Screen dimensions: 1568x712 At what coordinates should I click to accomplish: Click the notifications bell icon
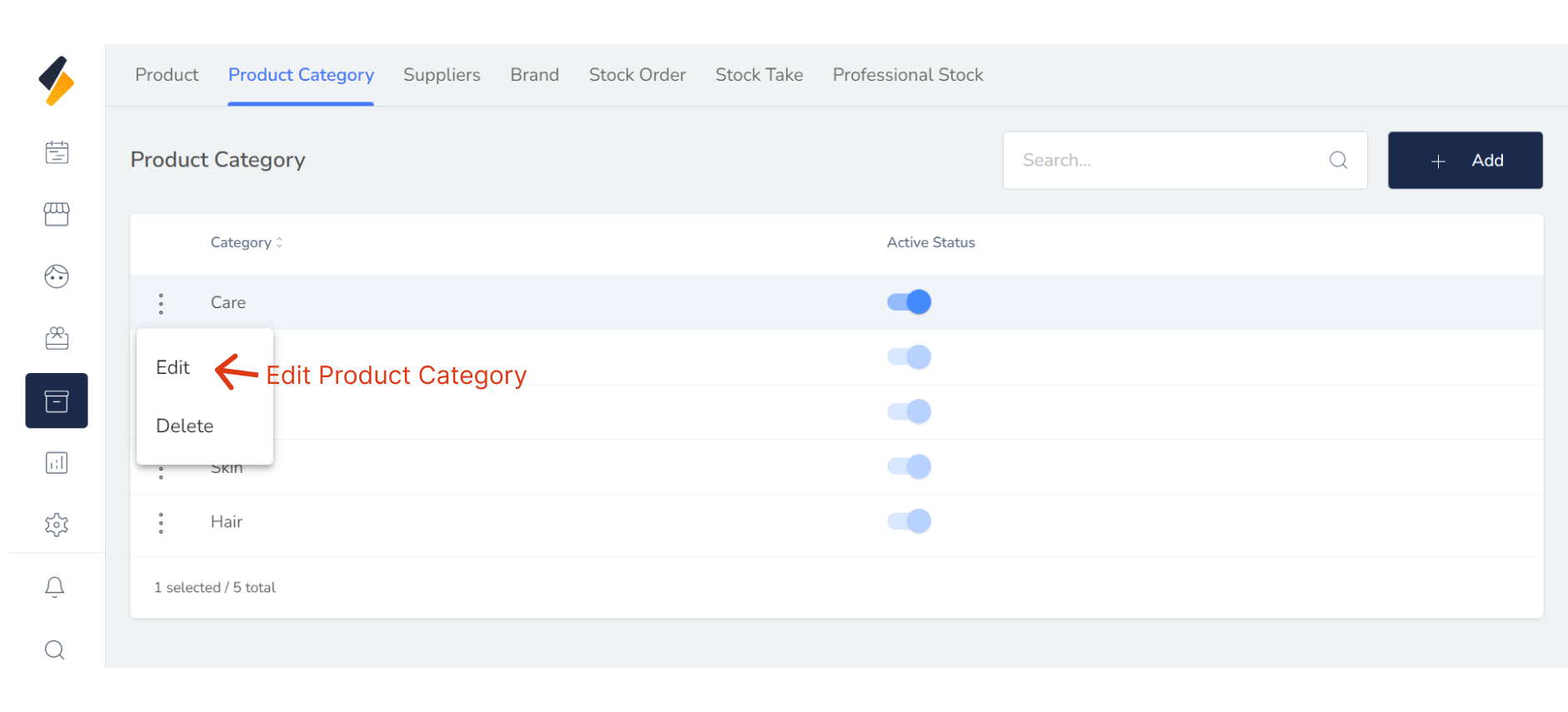tap(55, 587)
